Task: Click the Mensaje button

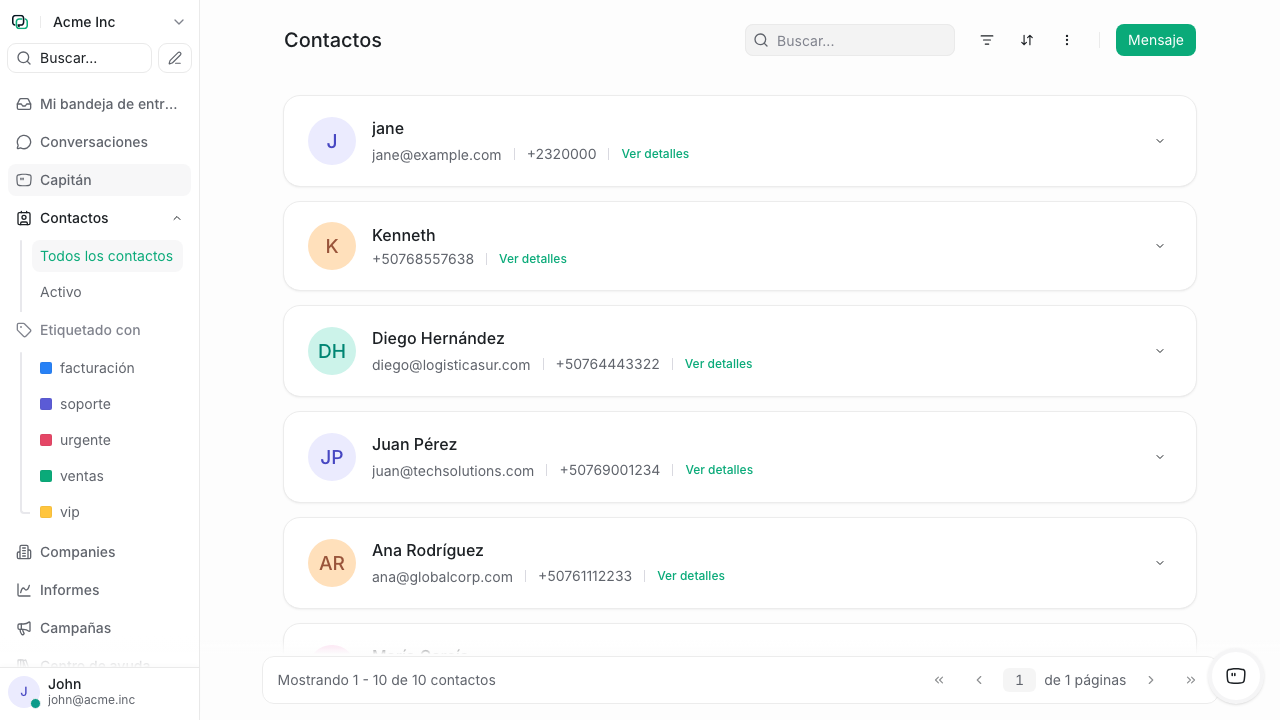Action: (x=1155, y=40)
